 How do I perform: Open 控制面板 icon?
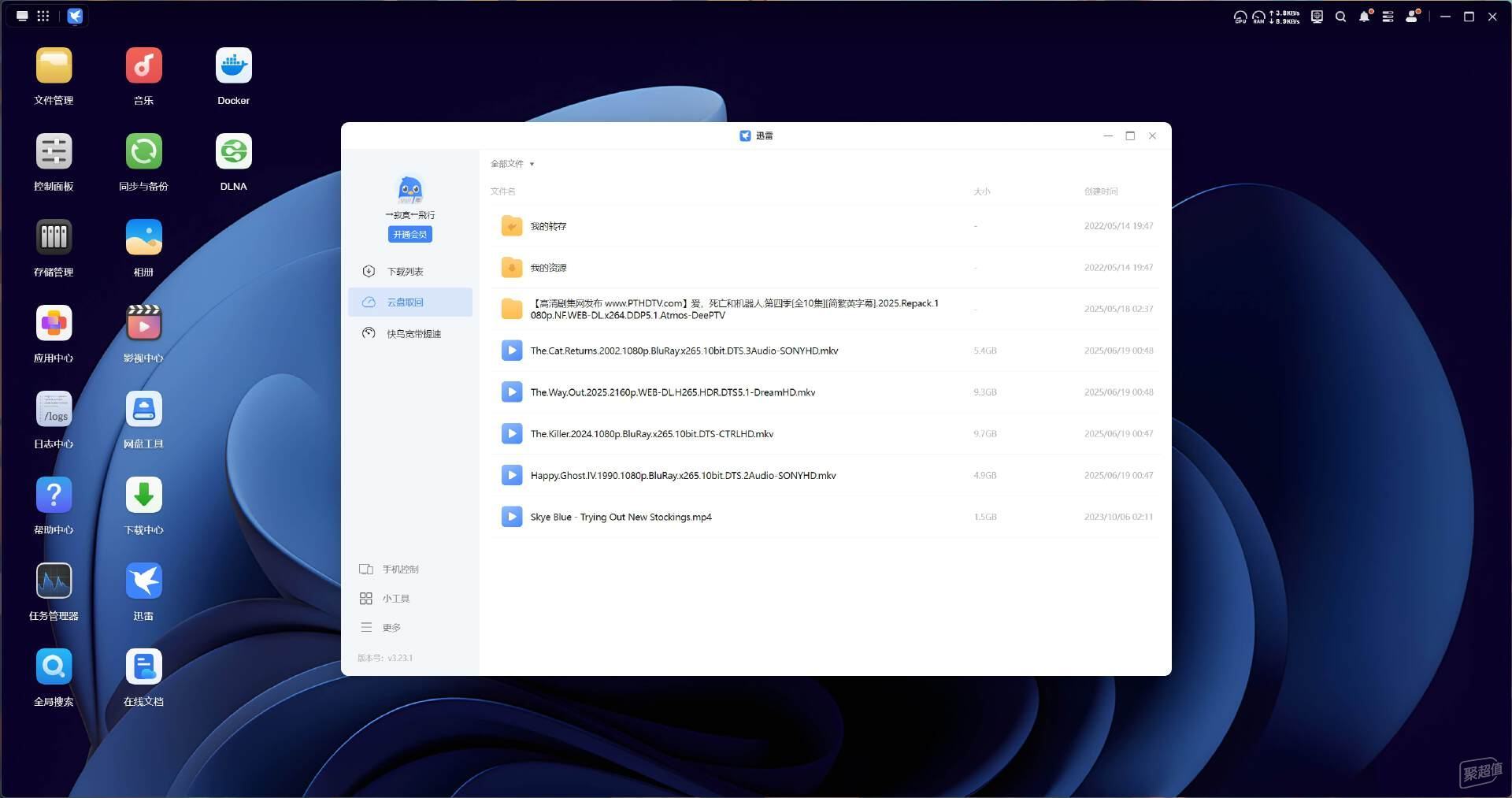(x=54, y=151)
